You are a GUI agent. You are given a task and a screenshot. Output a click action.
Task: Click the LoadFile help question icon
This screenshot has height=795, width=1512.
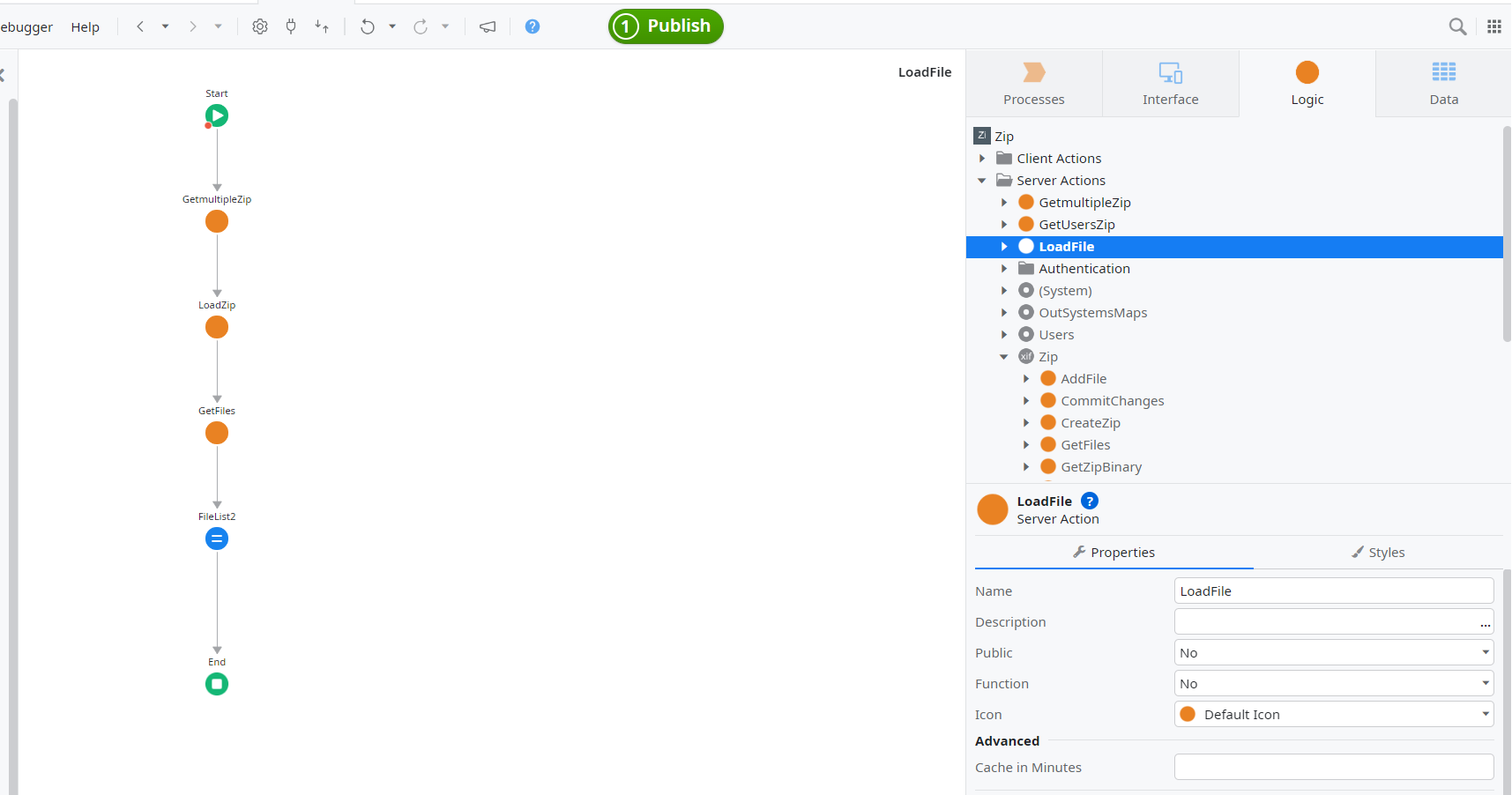tap(1090, 501)
